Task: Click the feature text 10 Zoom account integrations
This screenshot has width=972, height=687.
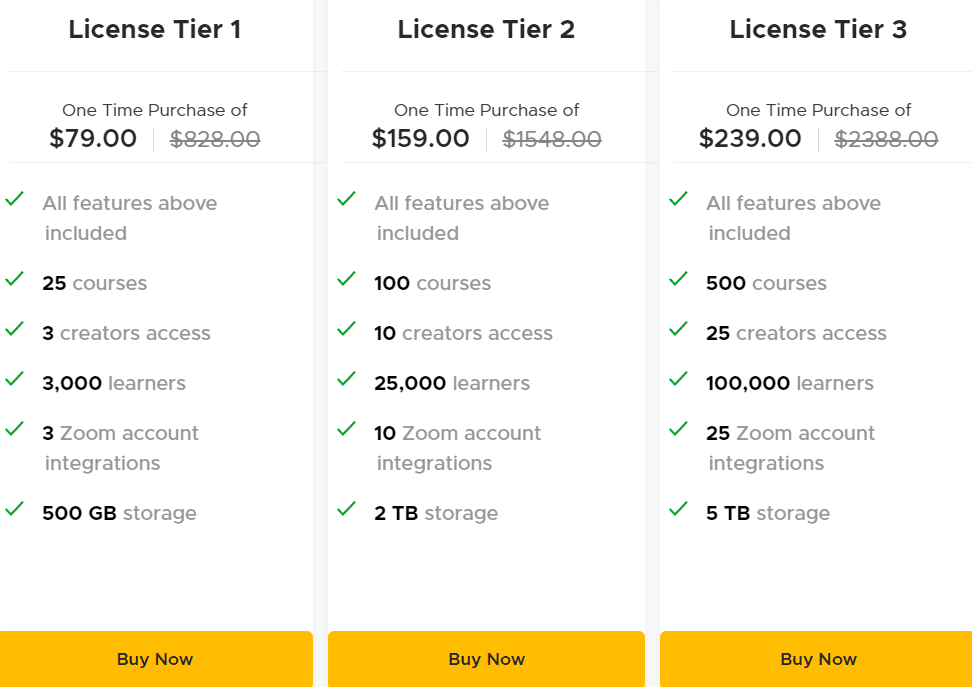Action: [456, 447]
